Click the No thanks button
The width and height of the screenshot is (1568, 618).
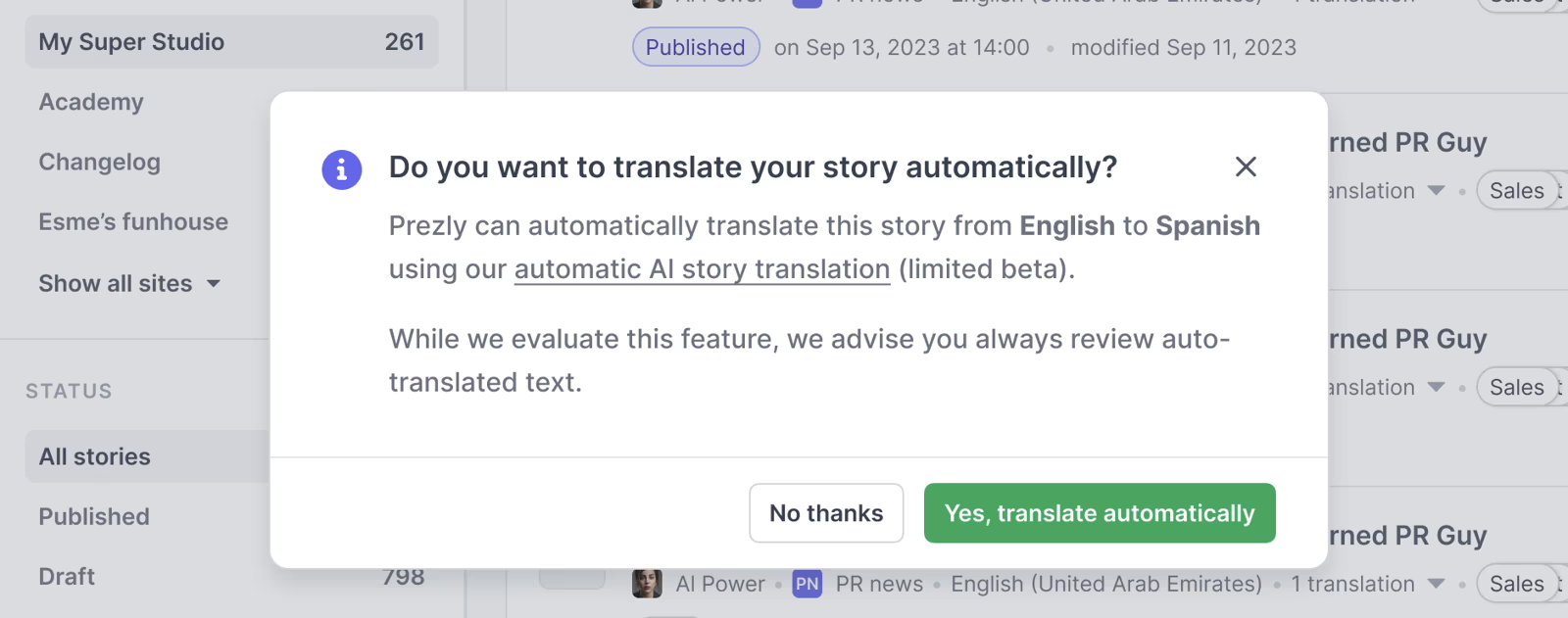click(x=826, y=513)
